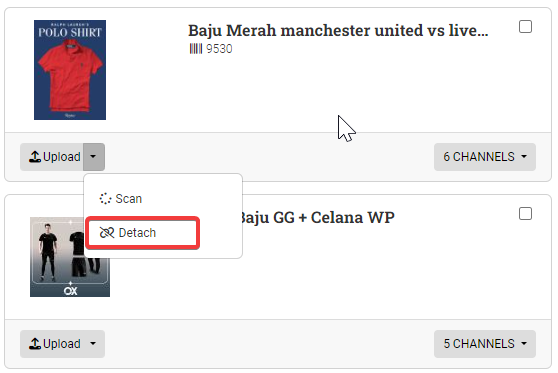Click the 9530 barcode number
Viewport: 558px width, 373px height.
[219, 49]
